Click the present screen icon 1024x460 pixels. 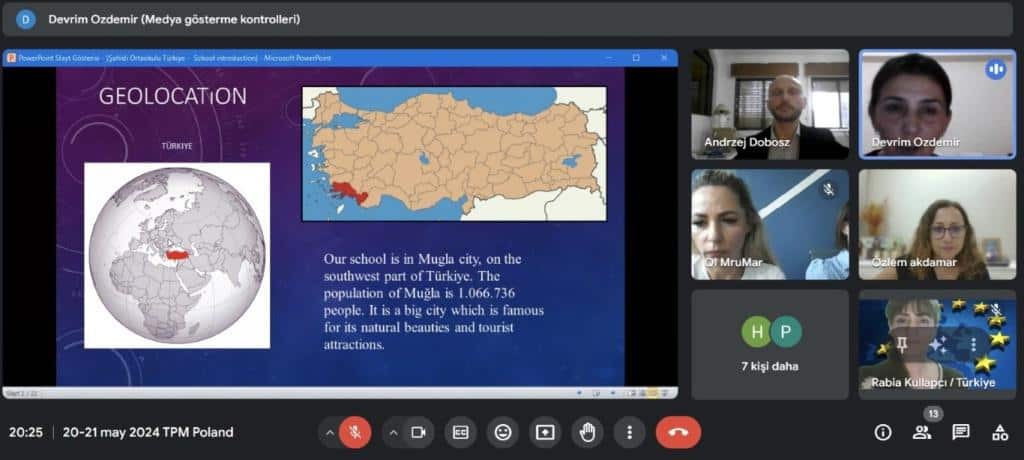point(545,432)
